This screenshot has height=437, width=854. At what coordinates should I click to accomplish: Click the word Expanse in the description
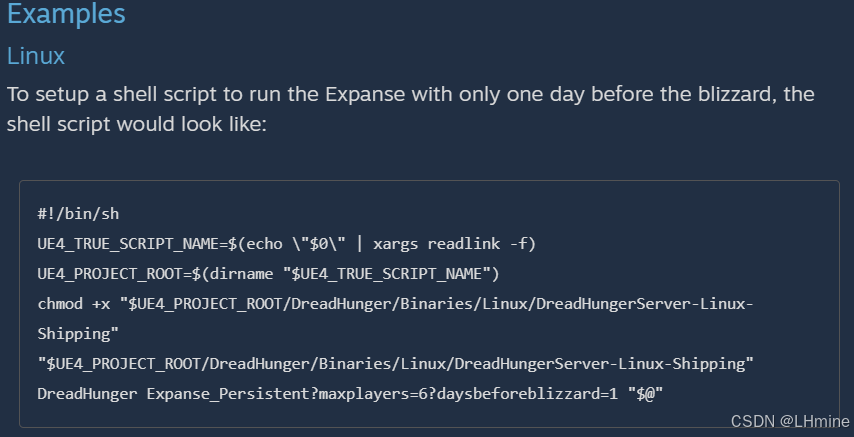click(365, 94)
